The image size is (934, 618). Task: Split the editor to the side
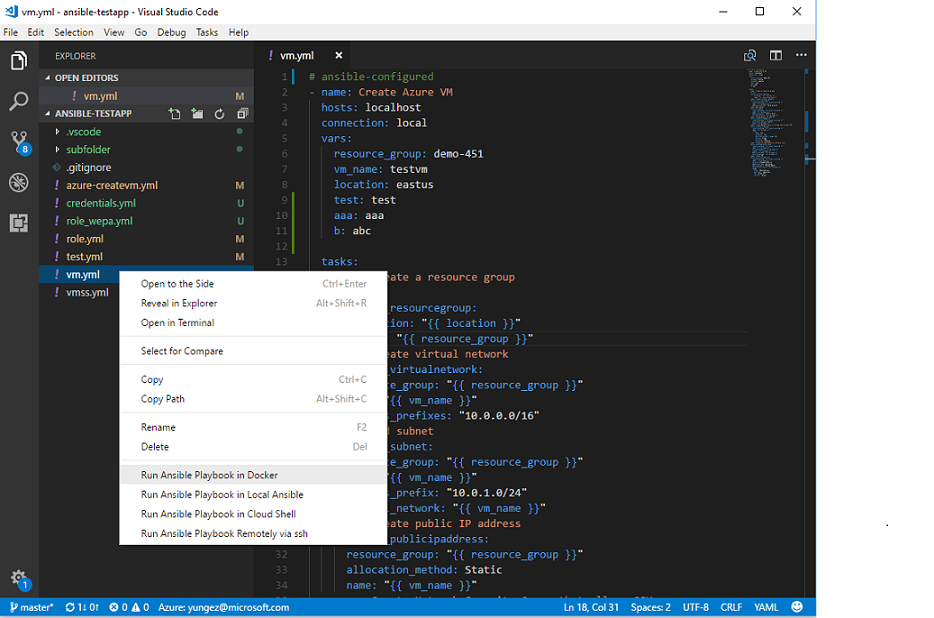pos(776,55)
